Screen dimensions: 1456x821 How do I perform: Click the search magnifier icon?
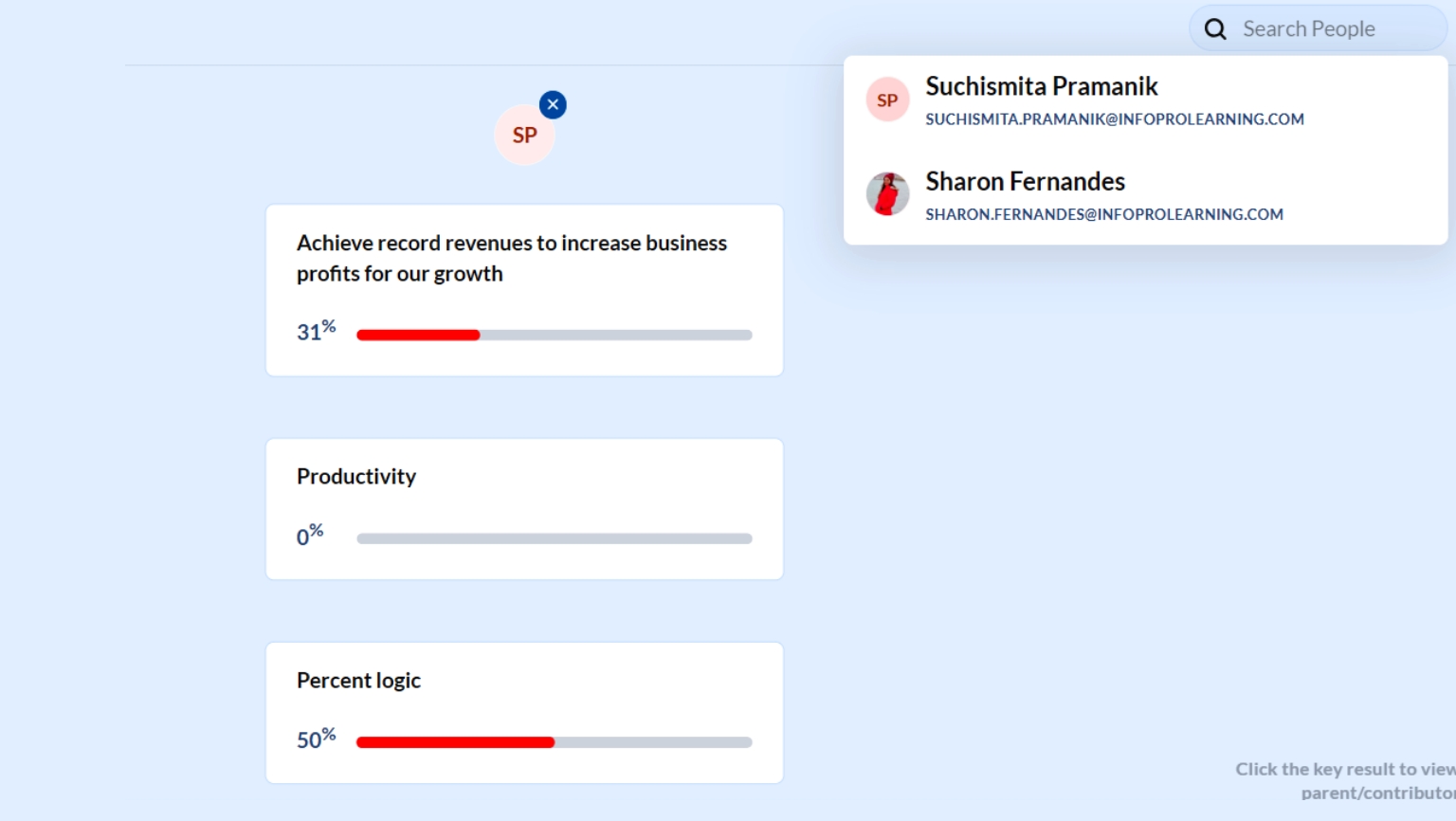click(1215, 29)
